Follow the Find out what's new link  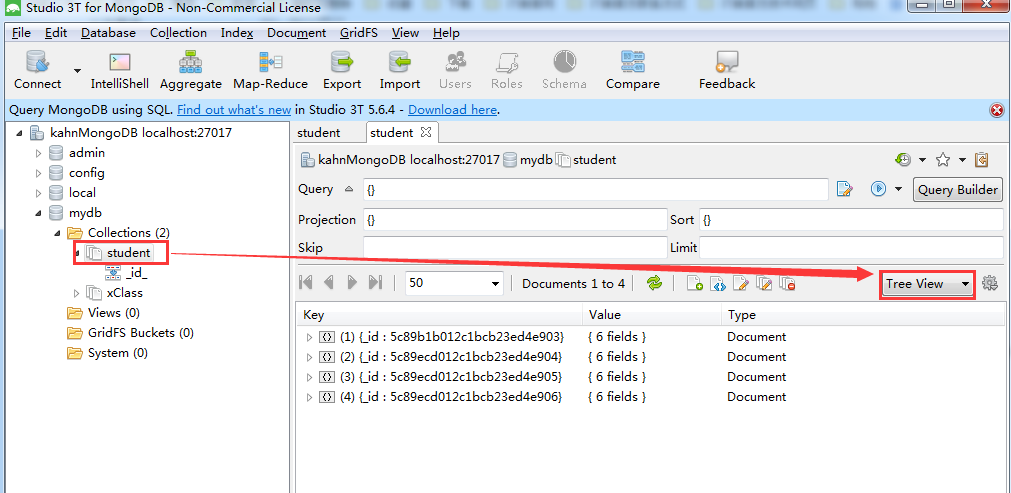[234, 110]
